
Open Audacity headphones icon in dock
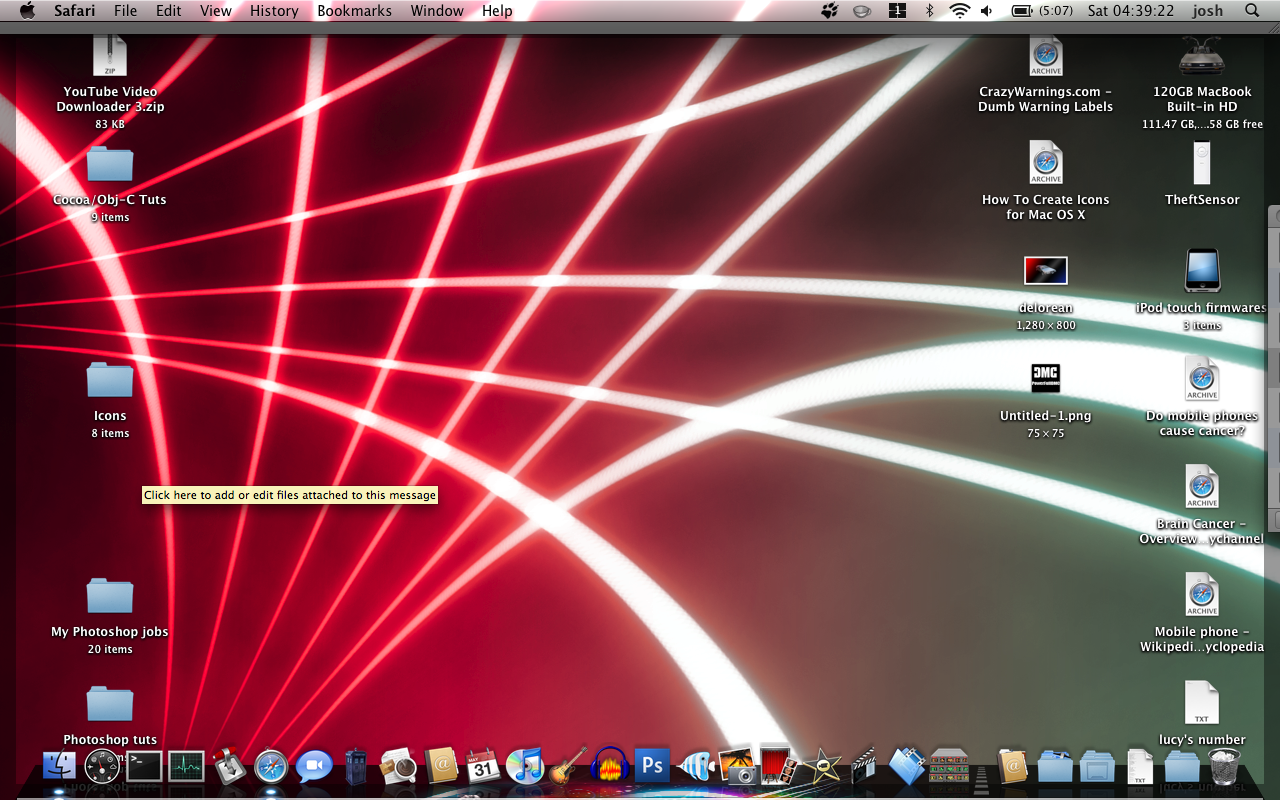[x=609, y=767]
